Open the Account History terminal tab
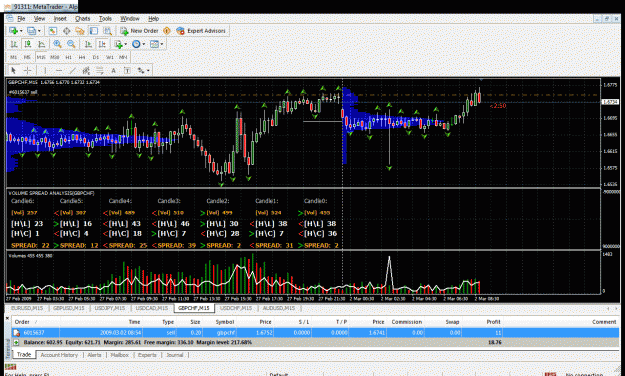 pos(59,355)
